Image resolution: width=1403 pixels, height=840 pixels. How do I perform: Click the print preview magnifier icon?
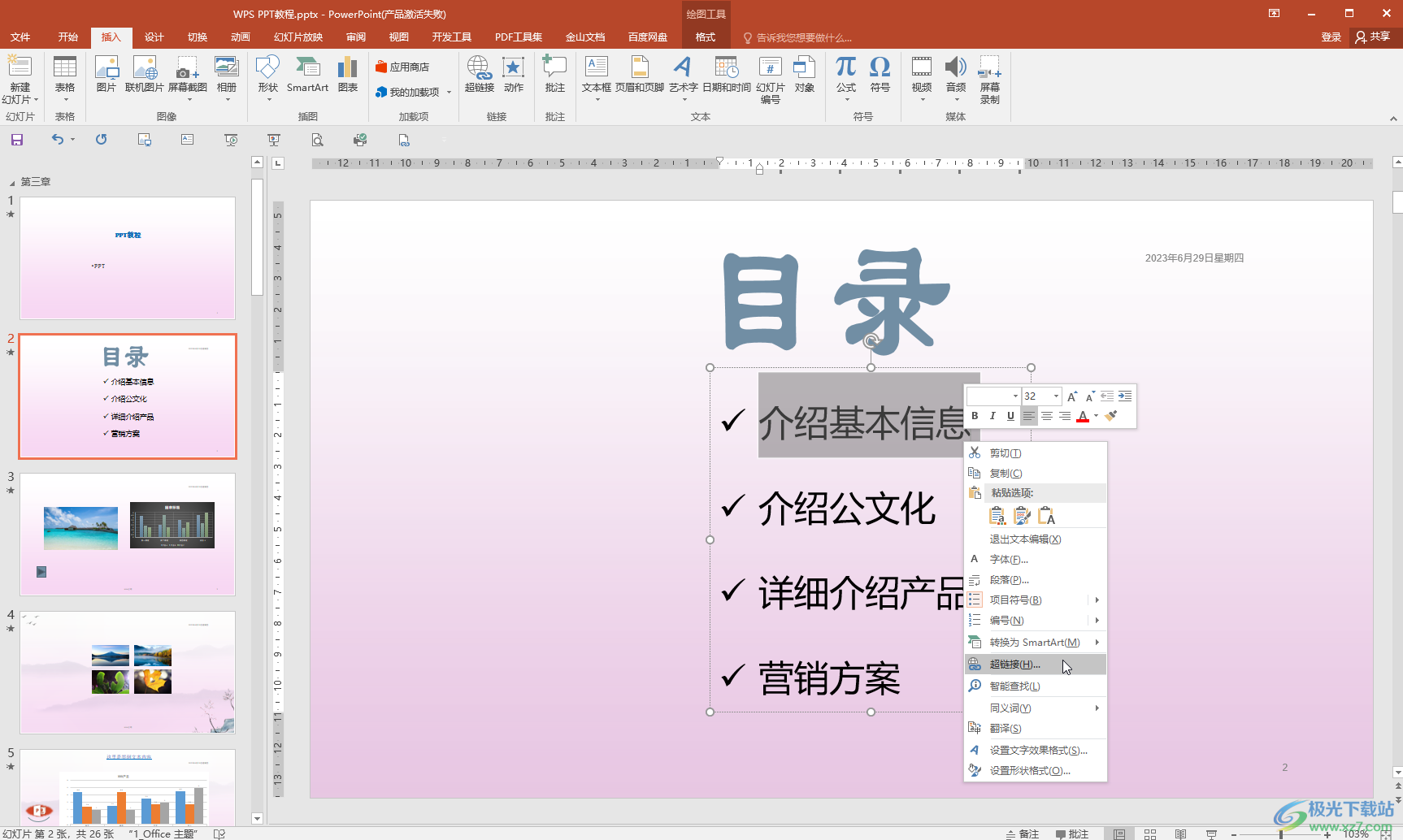317,140
